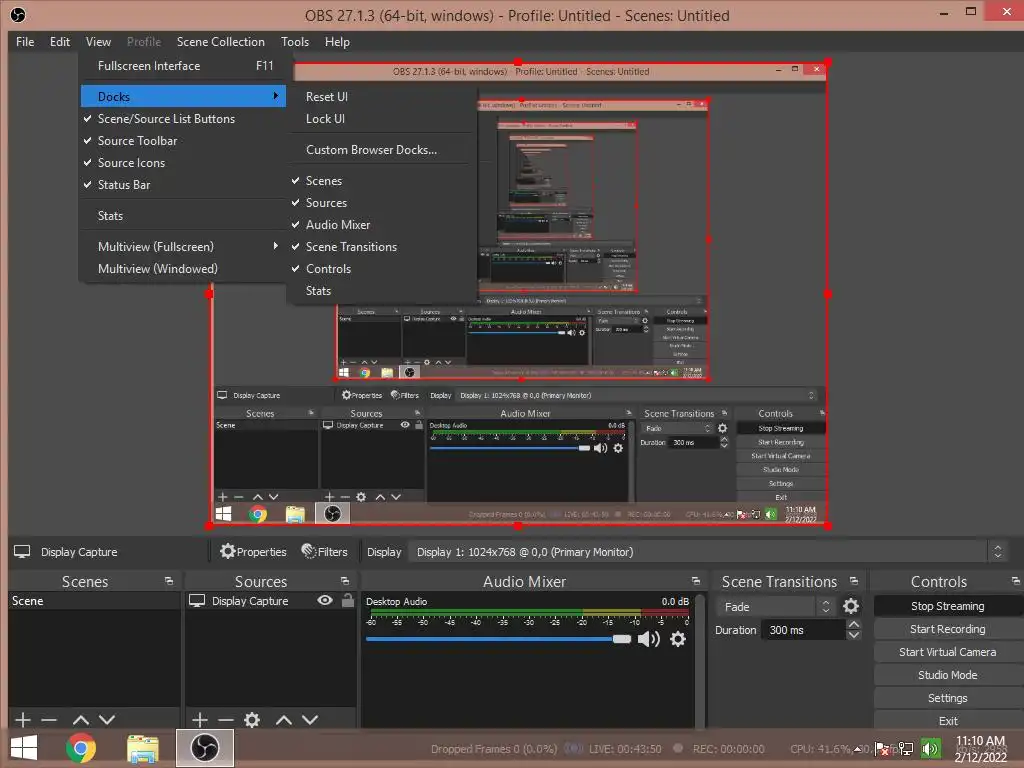
Task: Toggle Scene Transitions dock in submenu
Action: 381,247
